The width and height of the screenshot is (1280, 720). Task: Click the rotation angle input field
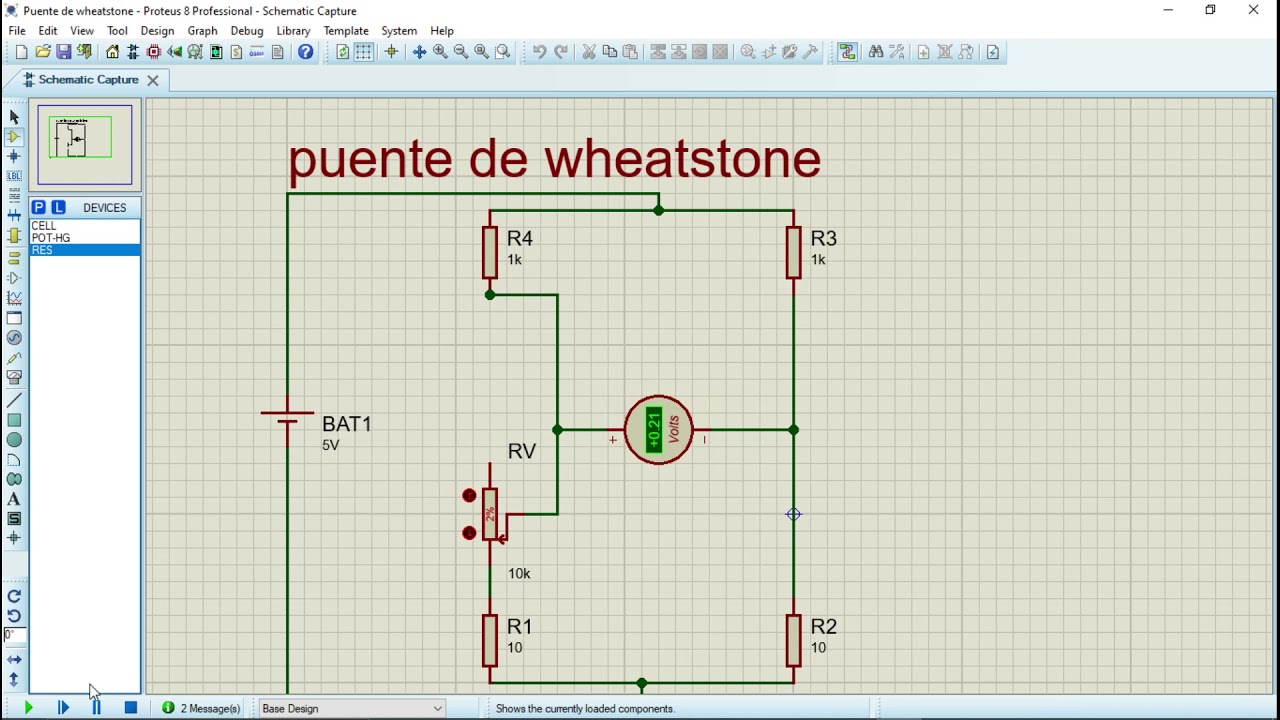pos(14,635)
